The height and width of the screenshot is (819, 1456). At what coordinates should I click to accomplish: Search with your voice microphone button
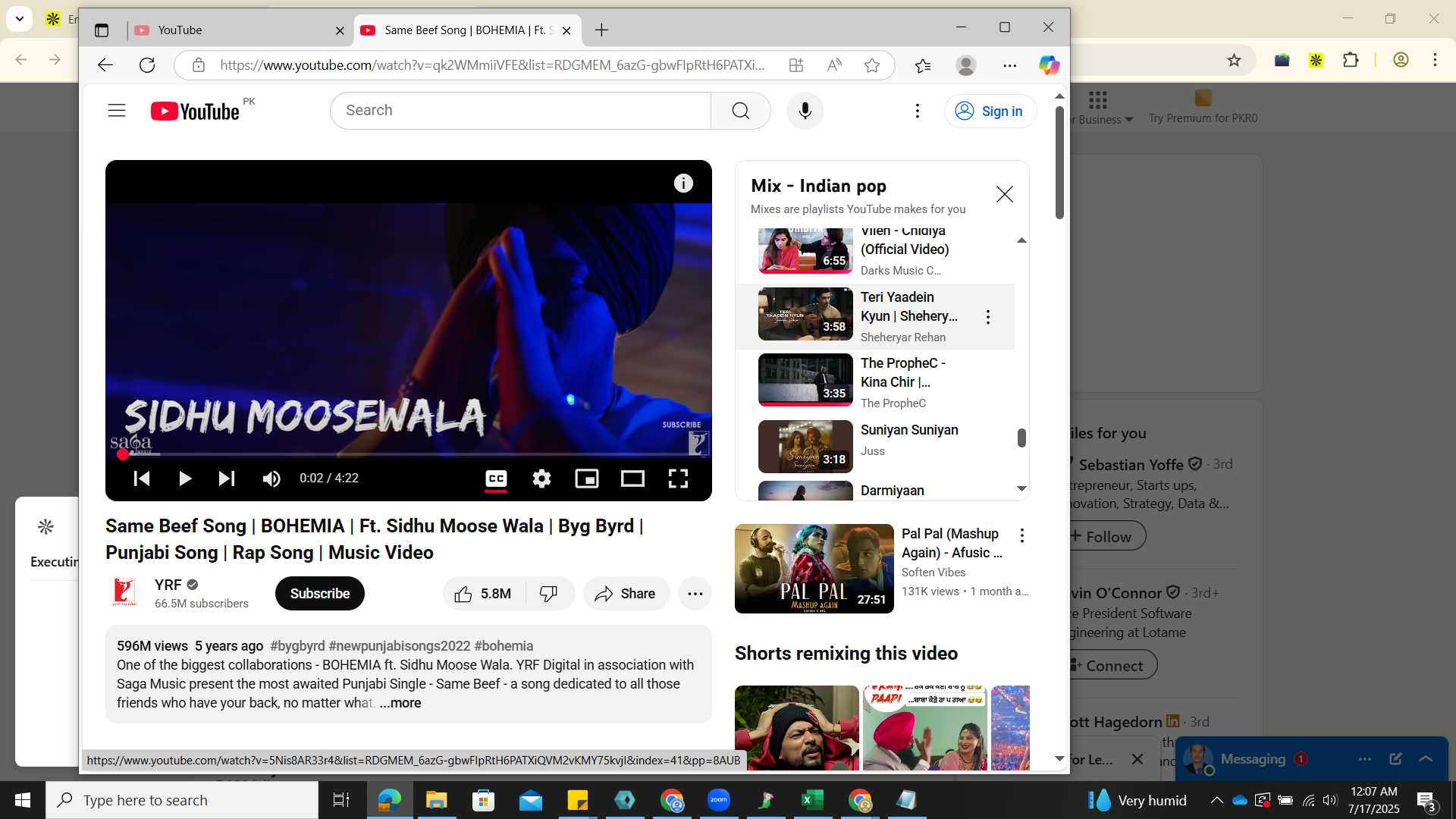tap(805, 111)
